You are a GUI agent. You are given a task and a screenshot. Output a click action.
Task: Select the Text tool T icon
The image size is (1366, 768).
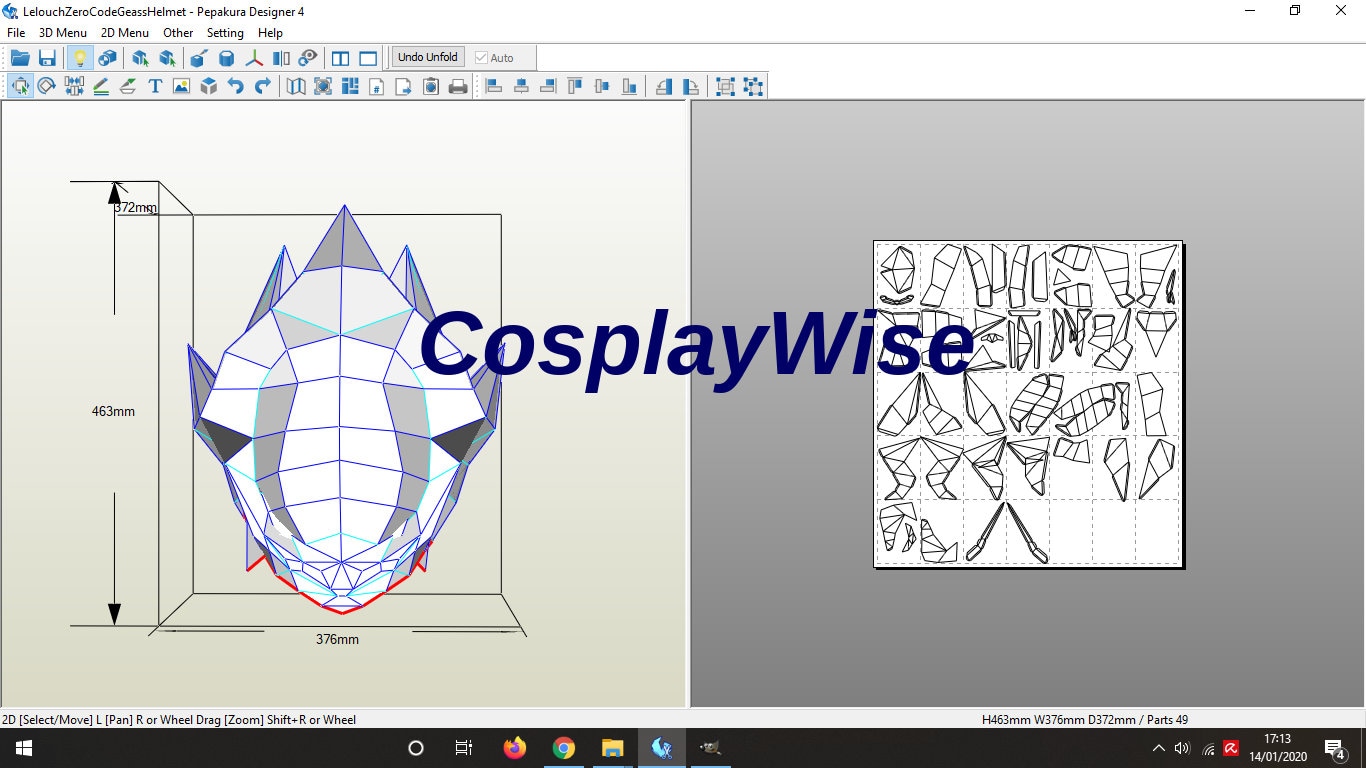155,86
